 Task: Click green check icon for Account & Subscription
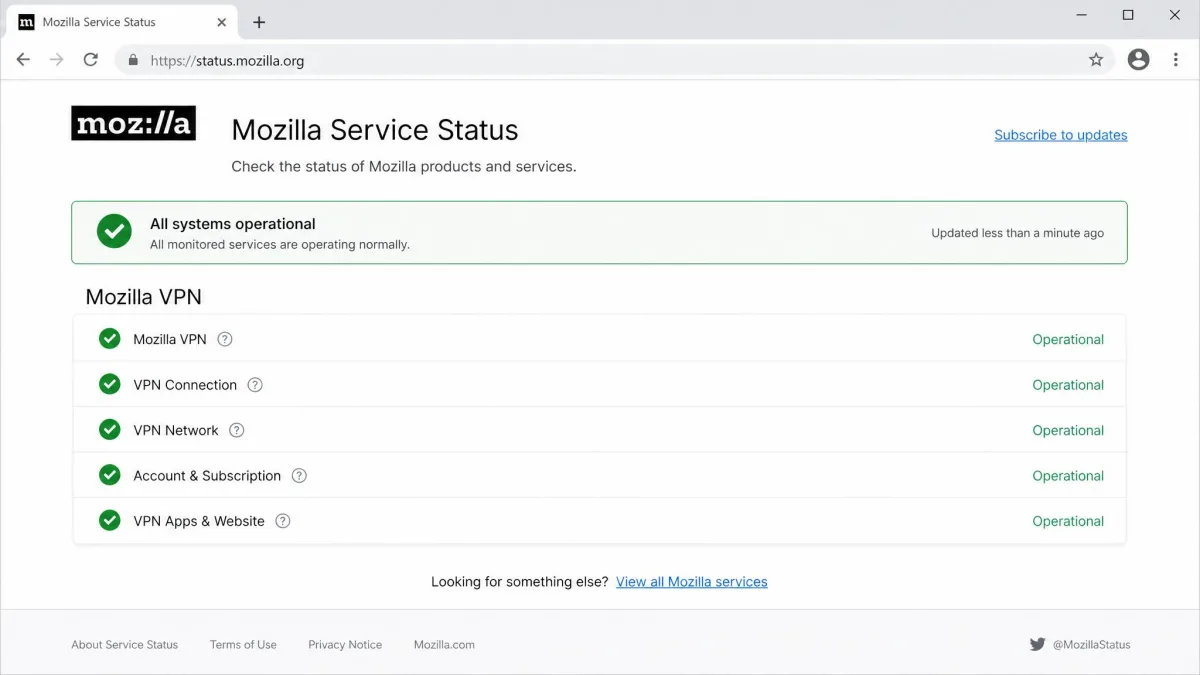110,475
